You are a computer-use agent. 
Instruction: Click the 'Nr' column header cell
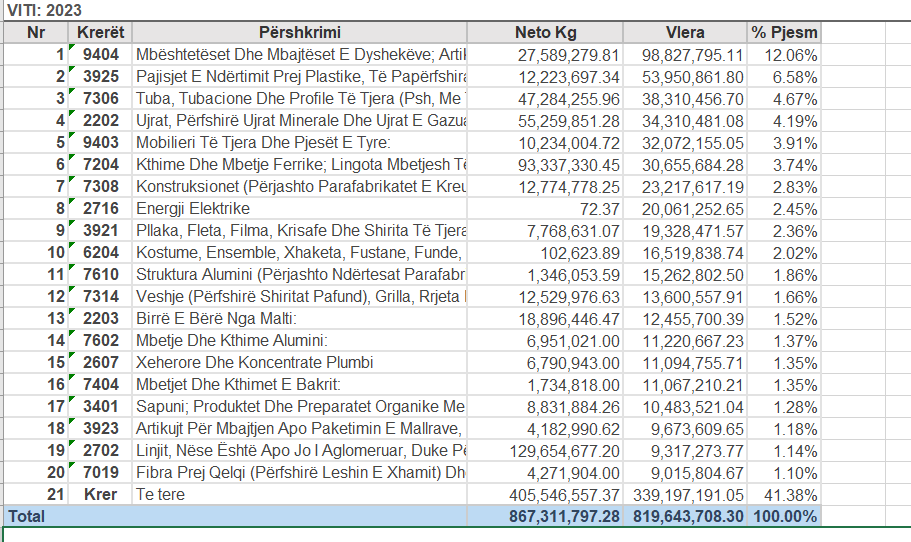tap(37, 31)
